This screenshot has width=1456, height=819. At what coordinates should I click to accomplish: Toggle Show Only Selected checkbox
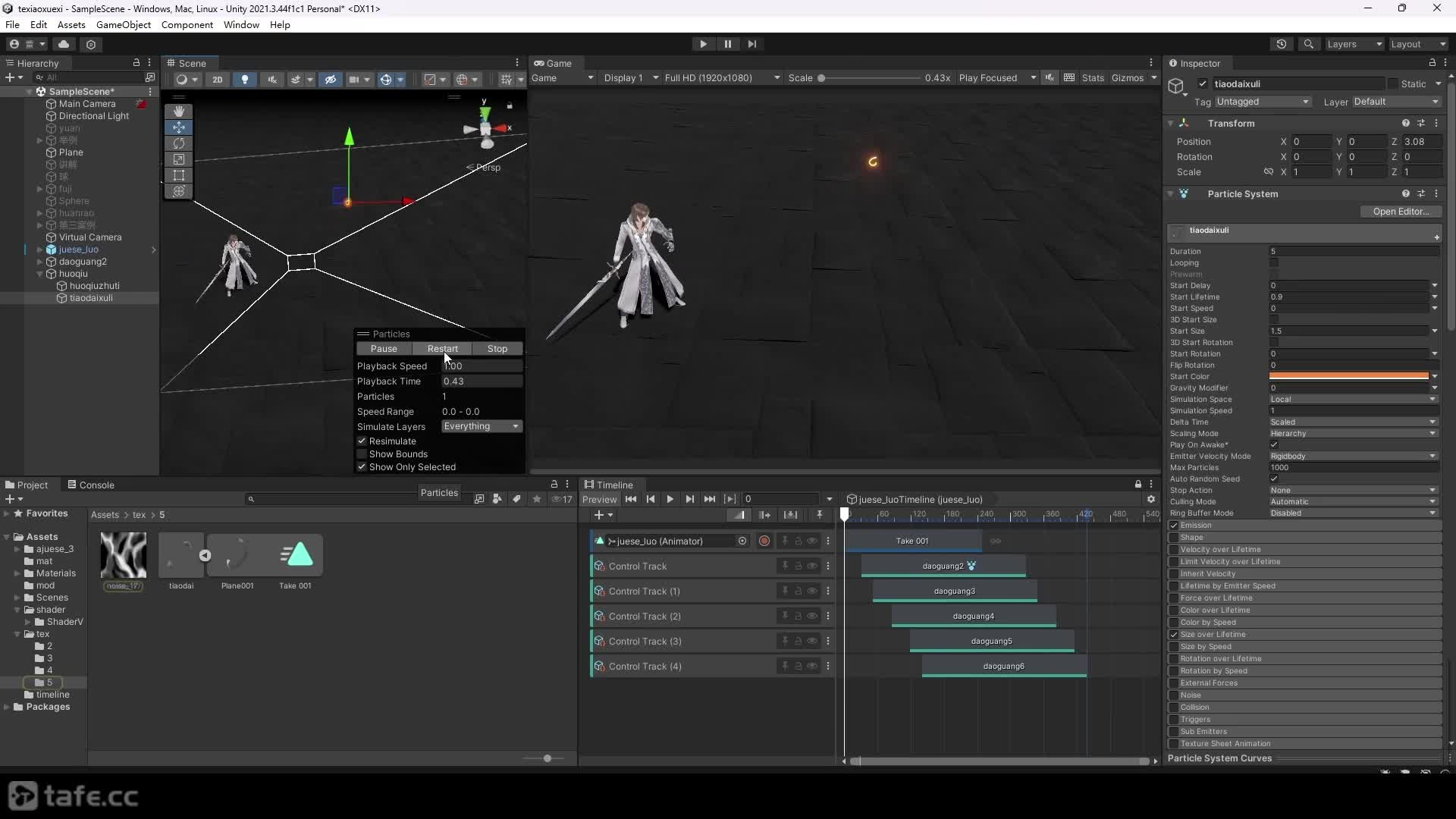click(362, 466)
